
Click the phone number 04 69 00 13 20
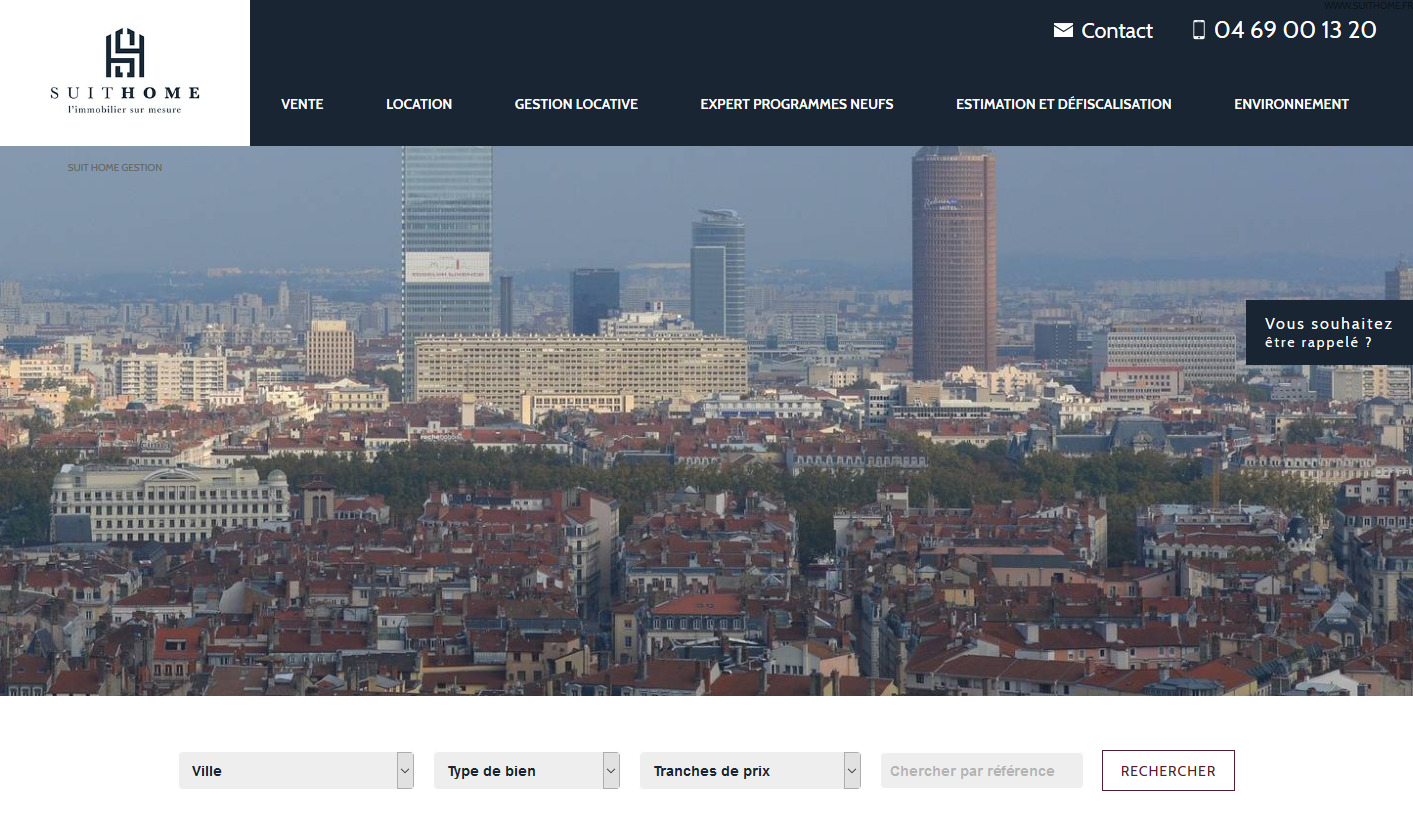coord(1295,30)
